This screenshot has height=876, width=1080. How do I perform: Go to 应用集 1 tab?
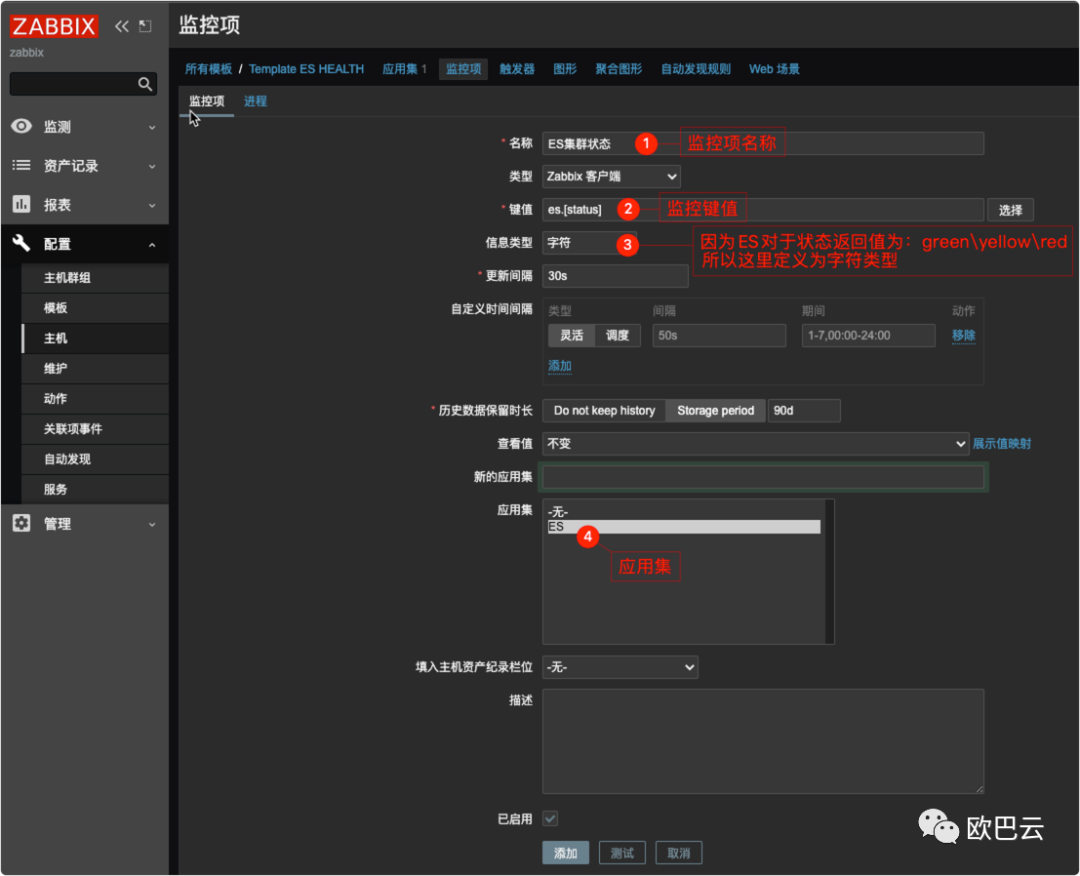pyautogui.click(x=404, y=69)
